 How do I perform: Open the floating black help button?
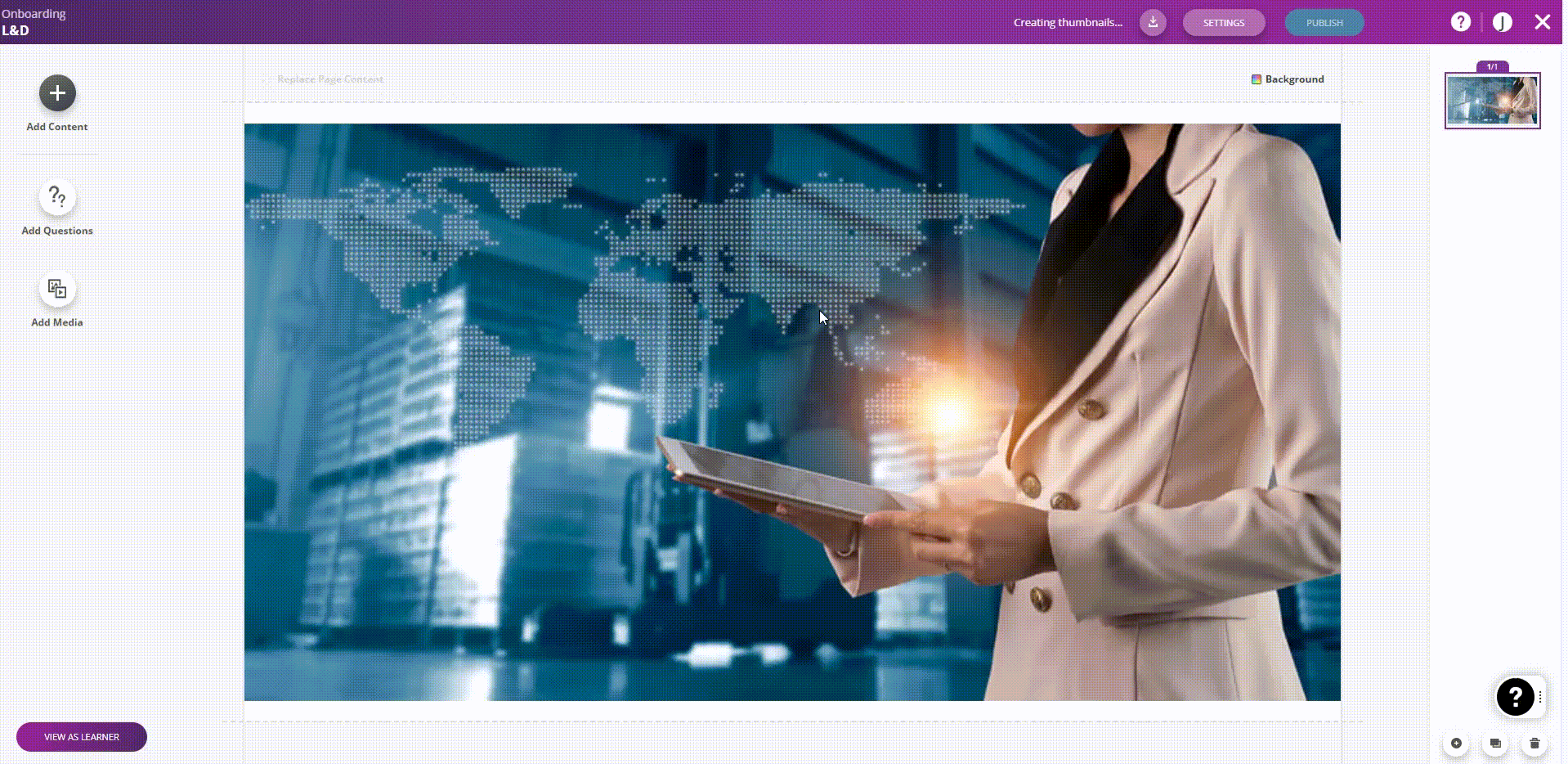coord(1515,697)
